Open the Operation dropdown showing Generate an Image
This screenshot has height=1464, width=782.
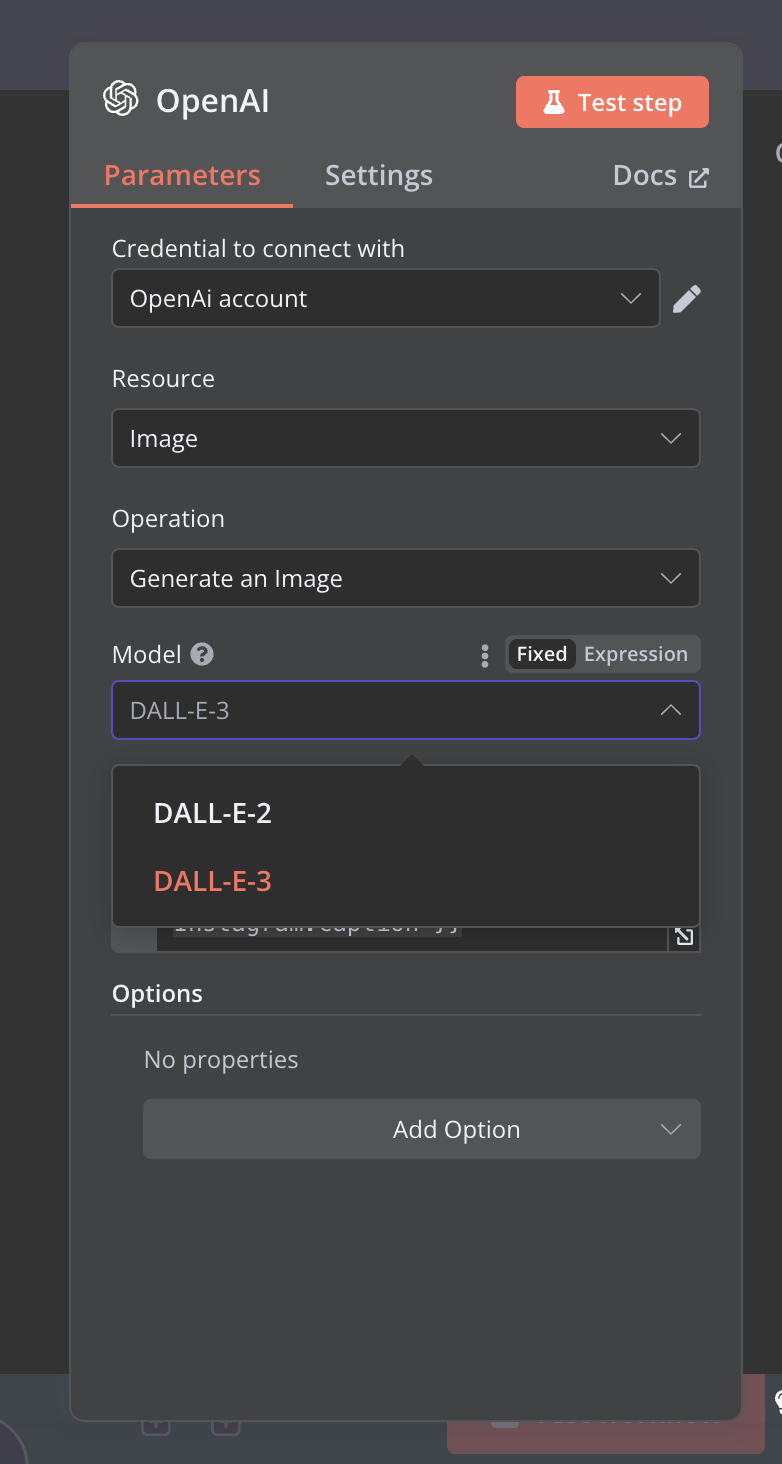tap(406, 578)
